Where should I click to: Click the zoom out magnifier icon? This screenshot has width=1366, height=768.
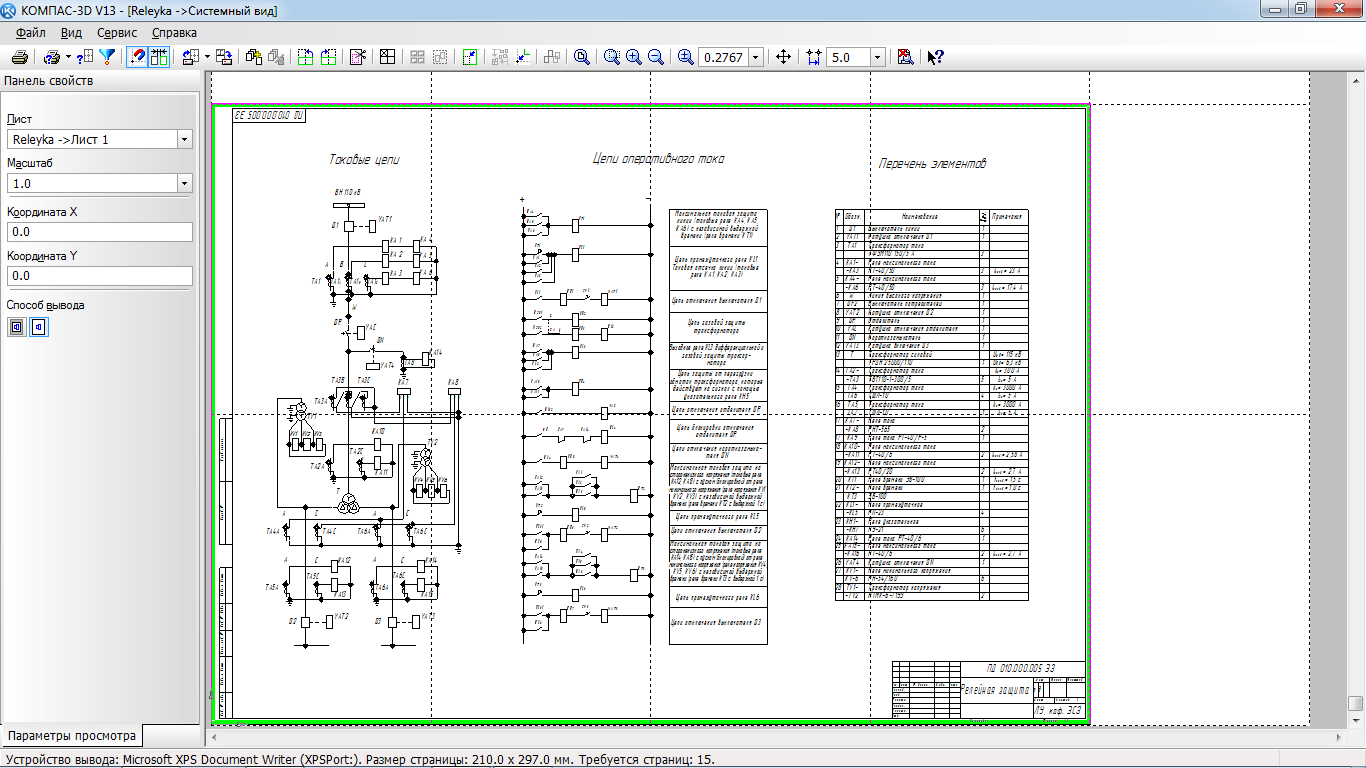pyautogui.click(x=656, y=57)
